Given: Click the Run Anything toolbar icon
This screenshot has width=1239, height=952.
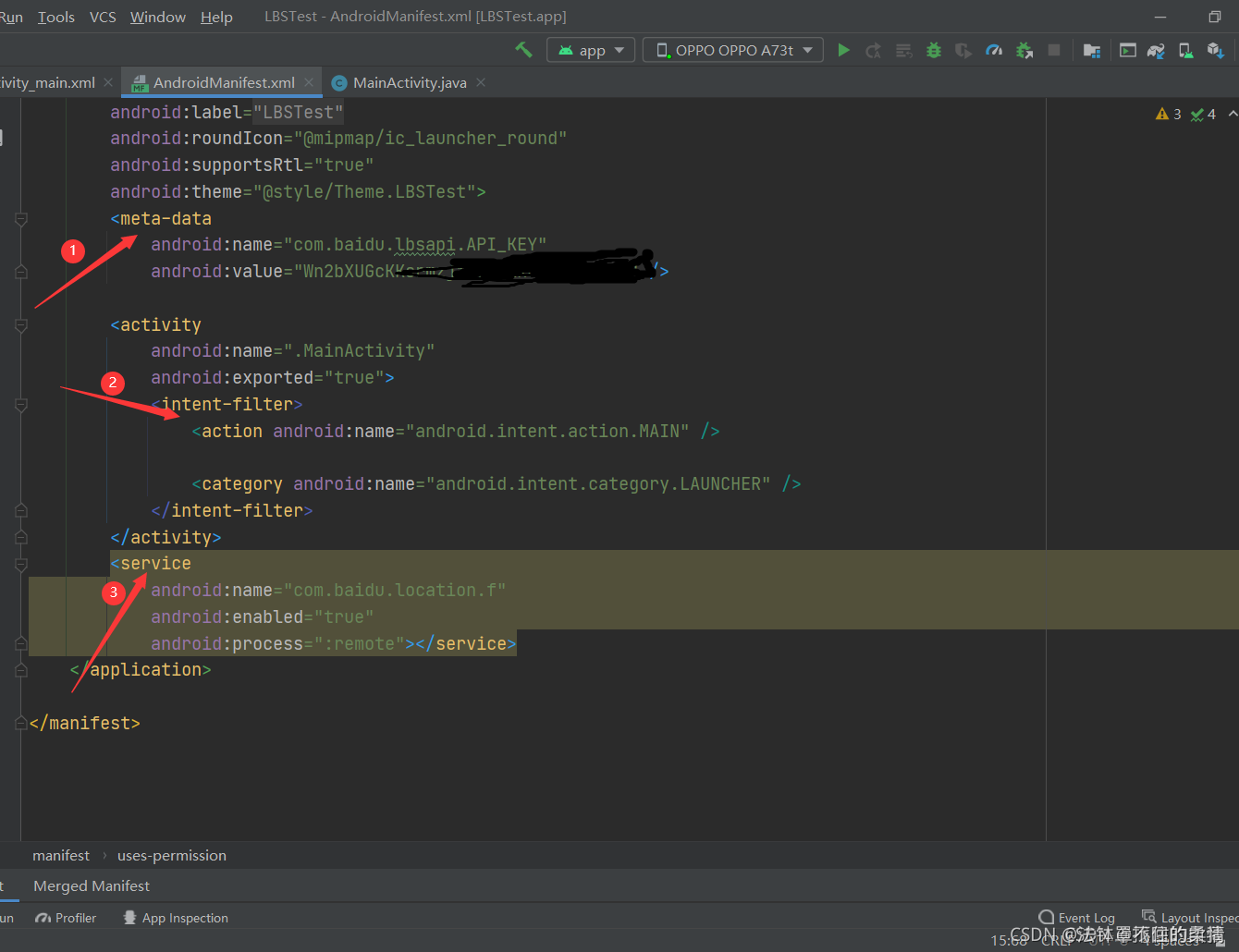Looking at the screenshot, I should (x=1128, y=50).
